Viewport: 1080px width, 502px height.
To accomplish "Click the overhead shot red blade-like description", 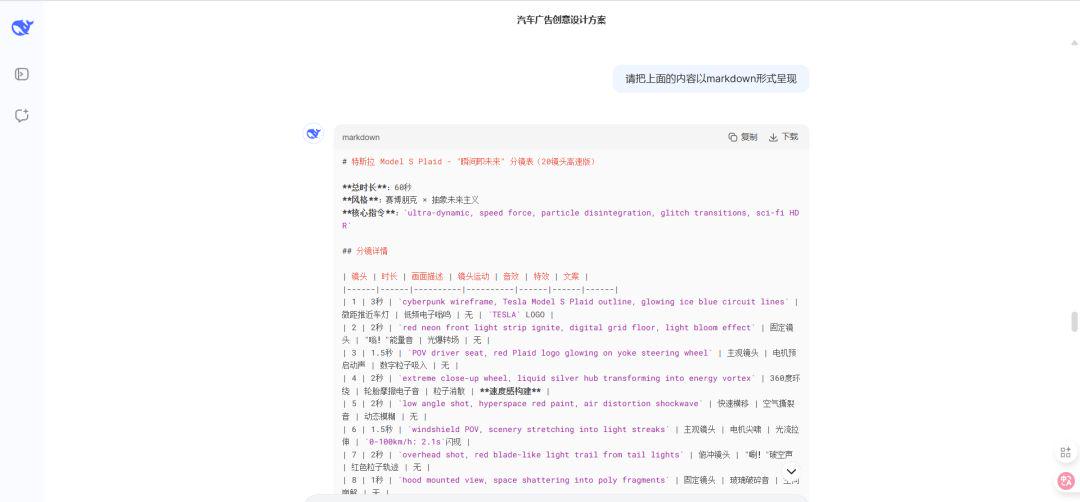I will [540, 455].
